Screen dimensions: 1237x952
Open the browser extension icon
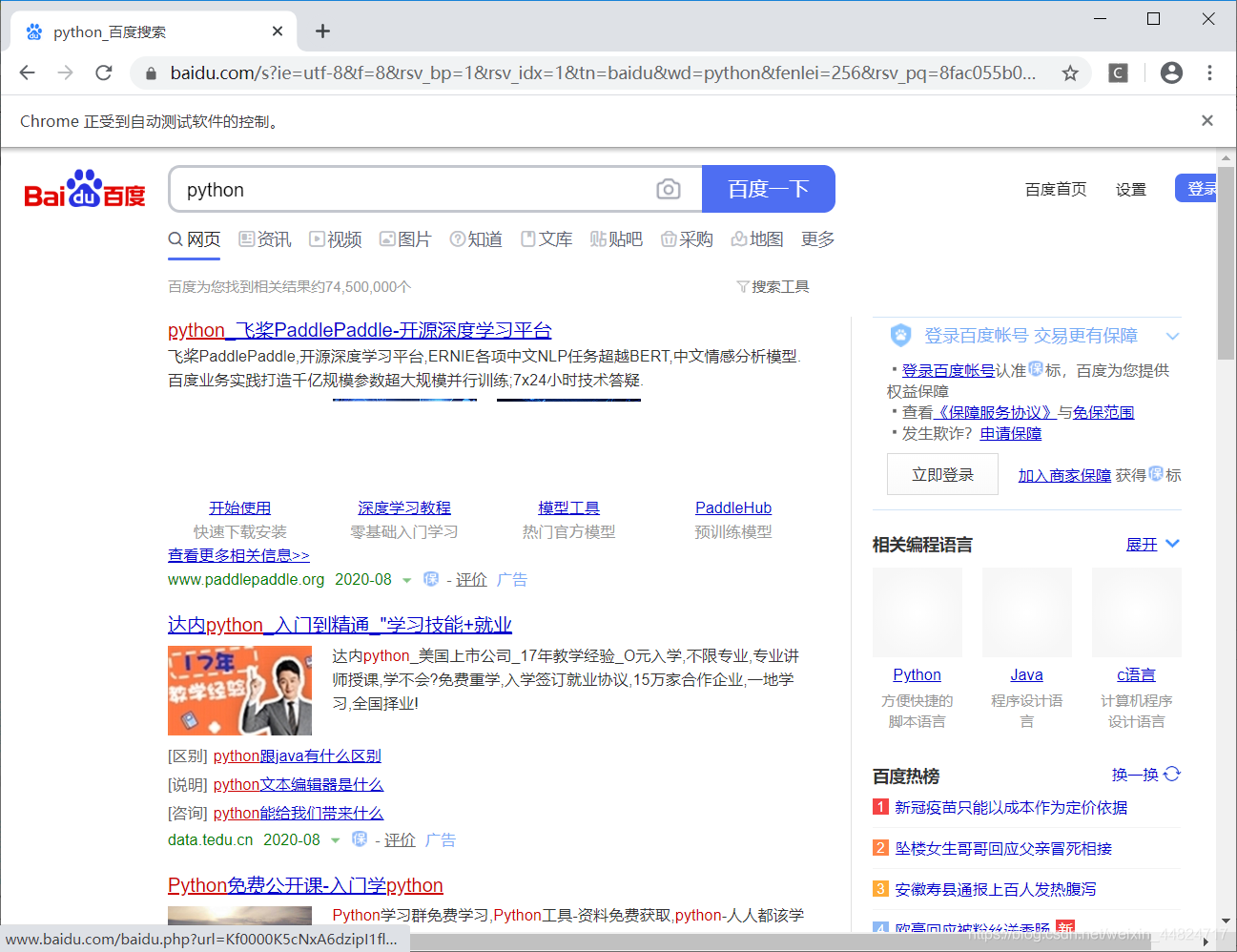click(x=1119, y=72)
